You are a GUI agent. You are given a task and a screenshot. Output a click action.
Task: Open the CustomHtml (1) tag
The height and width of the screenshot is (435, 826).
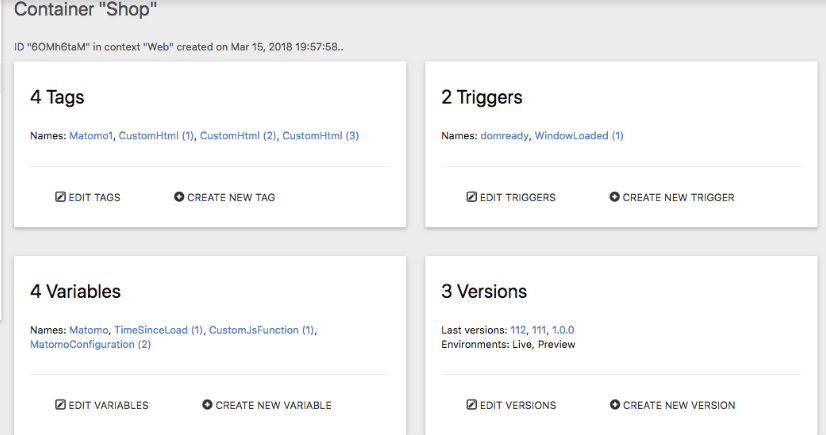pos(156,136)
